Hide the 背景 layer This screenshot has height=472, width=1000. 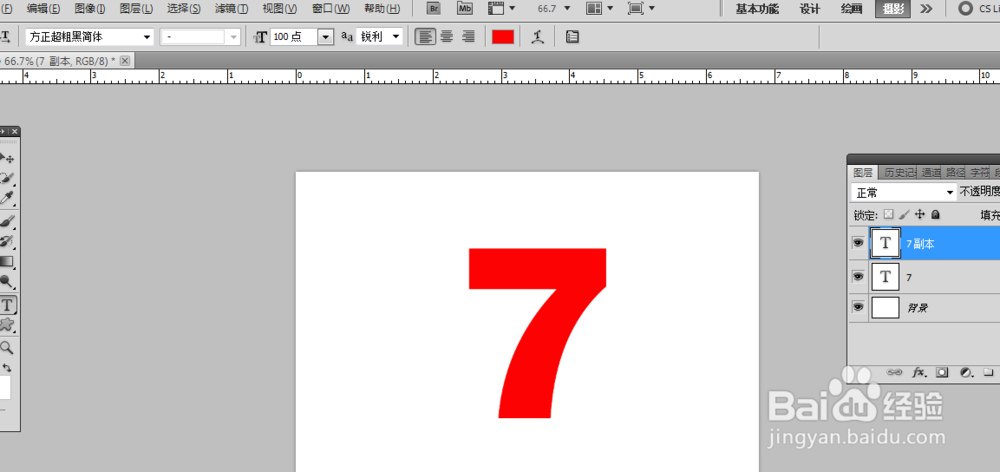(858, 307)
